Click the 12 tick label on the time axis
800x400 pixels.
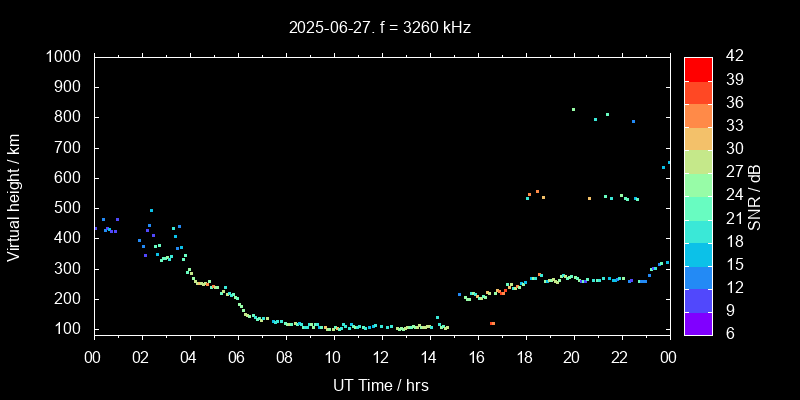pos(381,357)
